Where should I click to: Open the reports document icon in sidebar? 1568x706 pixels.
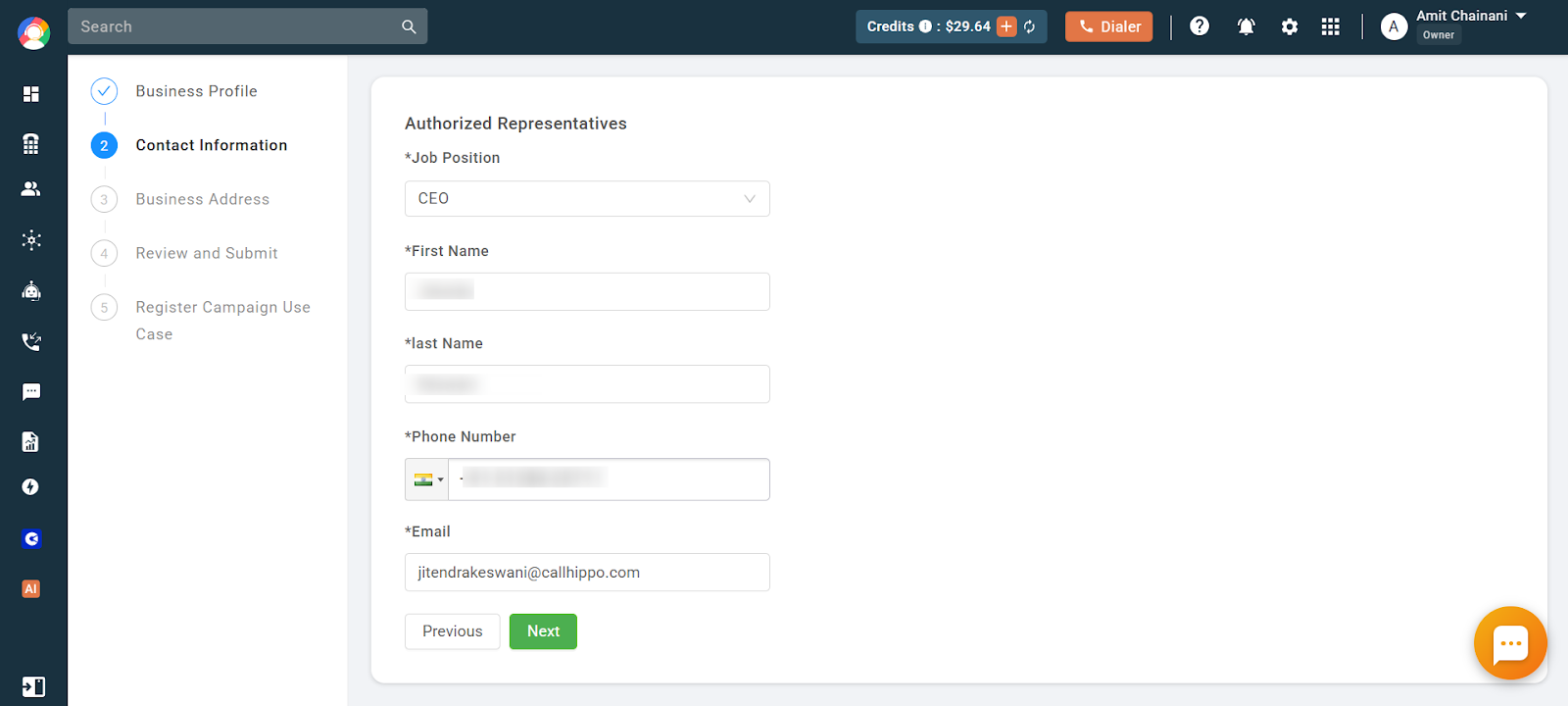tap(31, 442)
